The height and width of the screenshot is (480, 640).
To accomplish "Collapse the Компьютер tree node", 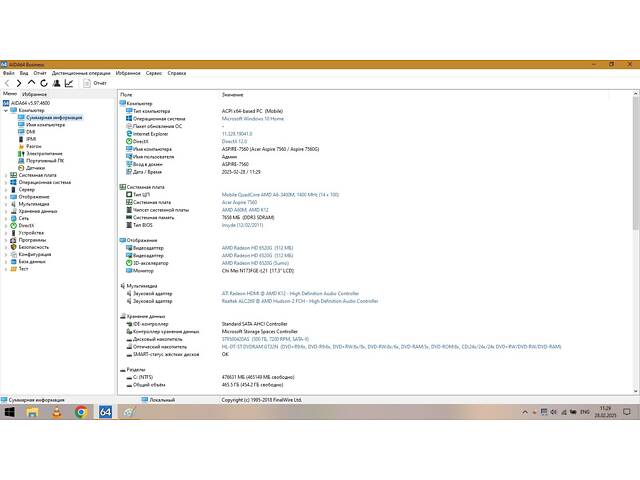I will [6, 111].
